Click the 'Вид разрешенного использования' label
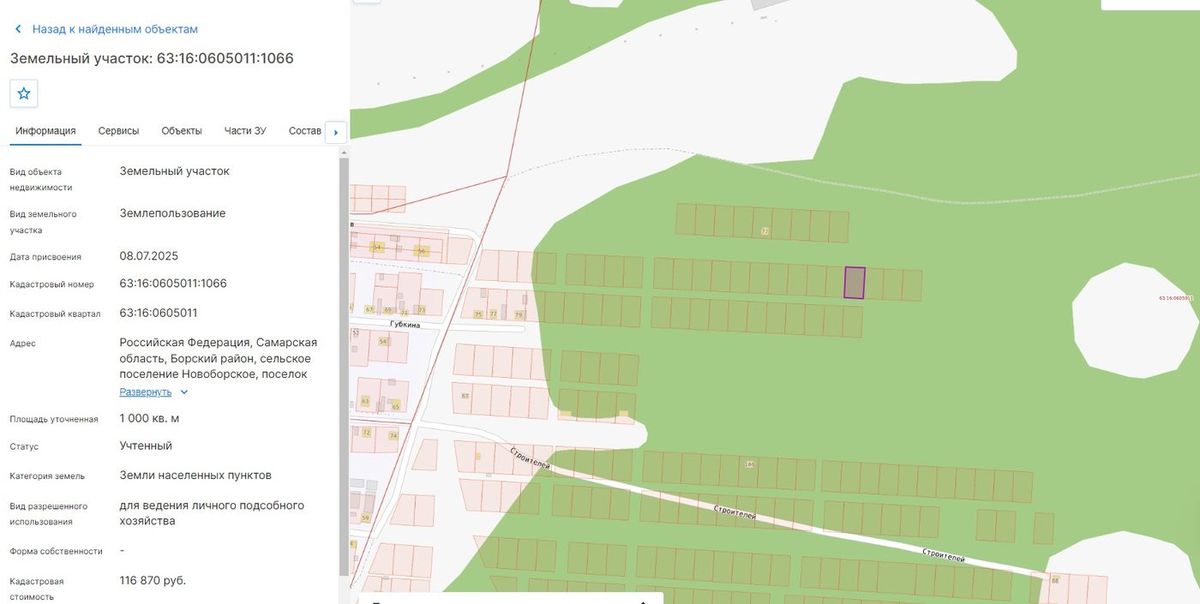1200x604 pixels. (x=49, y=514)
